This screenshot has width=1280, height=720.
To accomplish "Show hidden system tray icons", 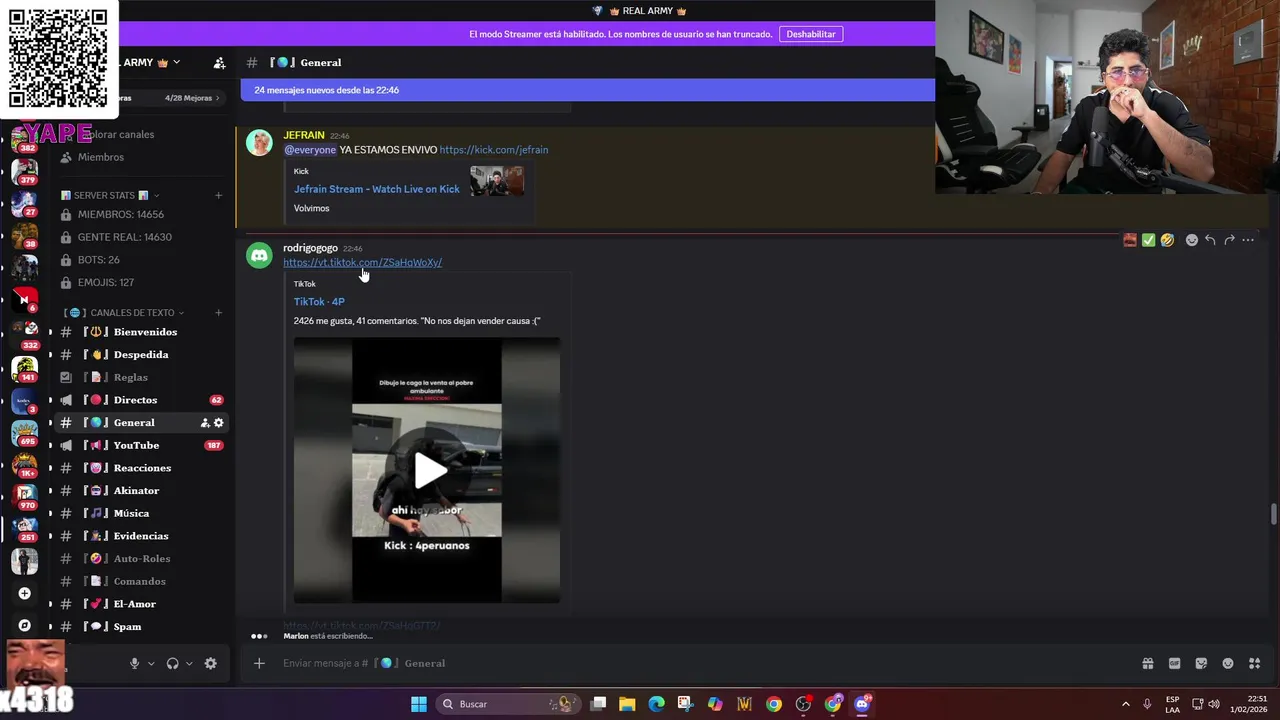I will (x=1125, y=704).
